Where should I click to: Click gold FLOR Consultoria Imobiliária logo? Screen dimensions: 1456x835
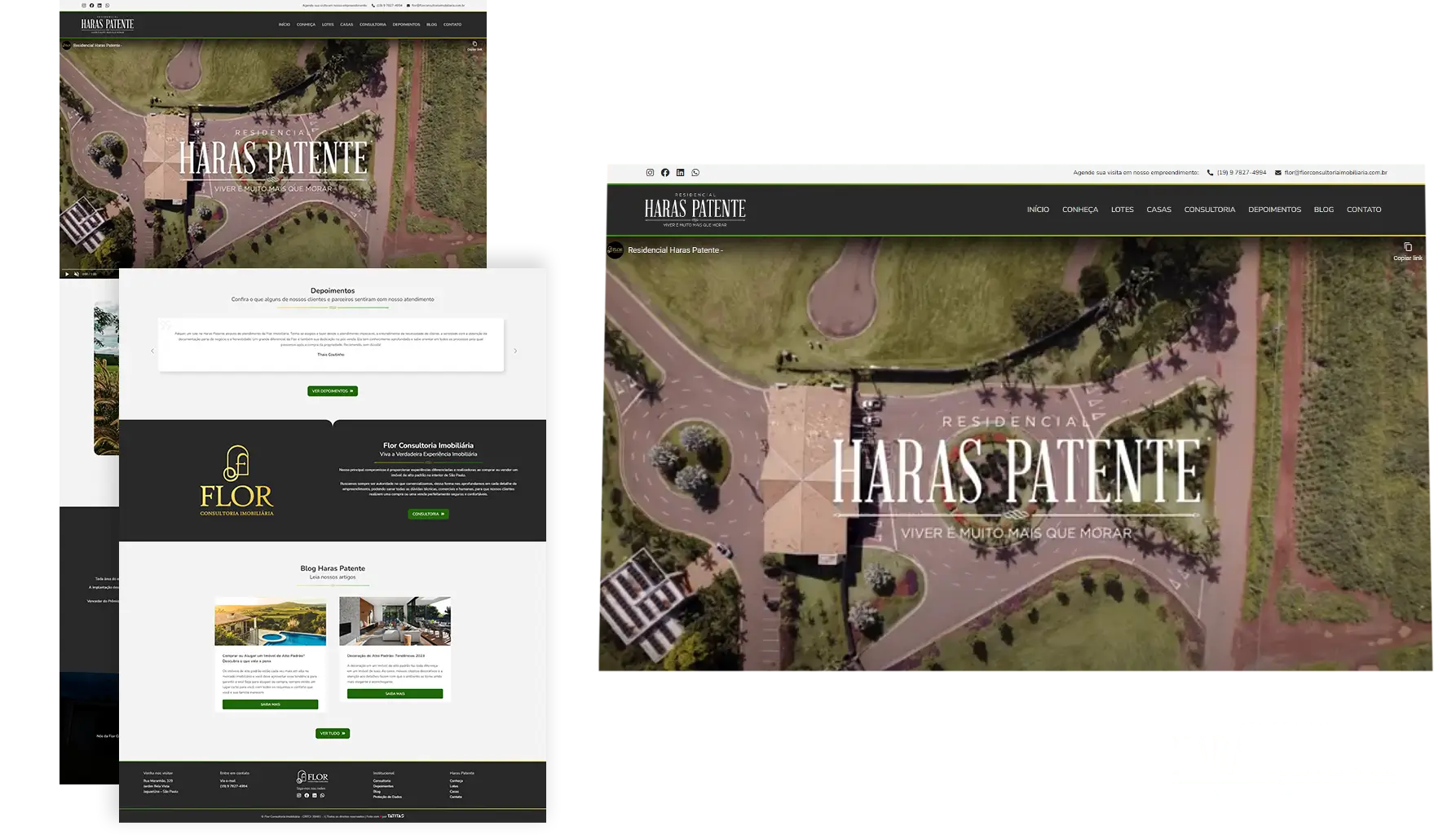[236, 481]
